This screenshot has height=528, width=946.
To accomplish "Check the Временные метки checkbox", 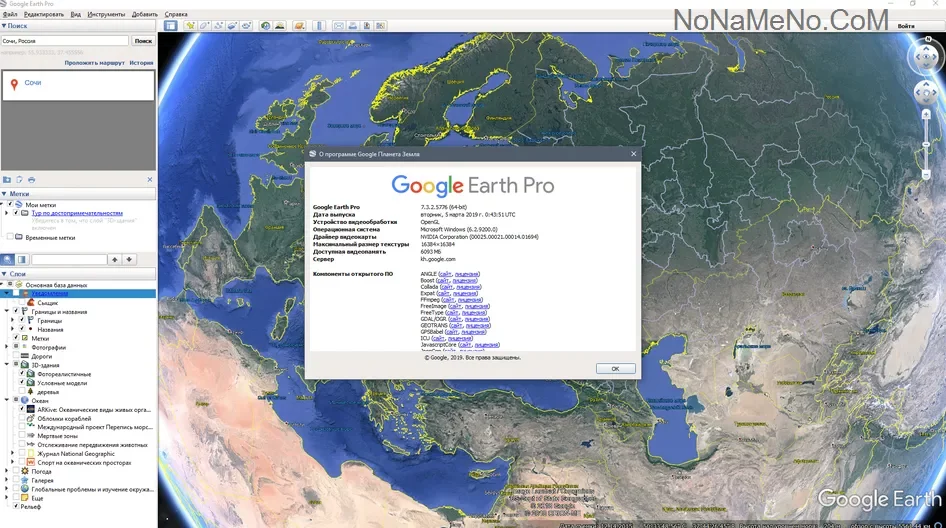I will 10,238.
